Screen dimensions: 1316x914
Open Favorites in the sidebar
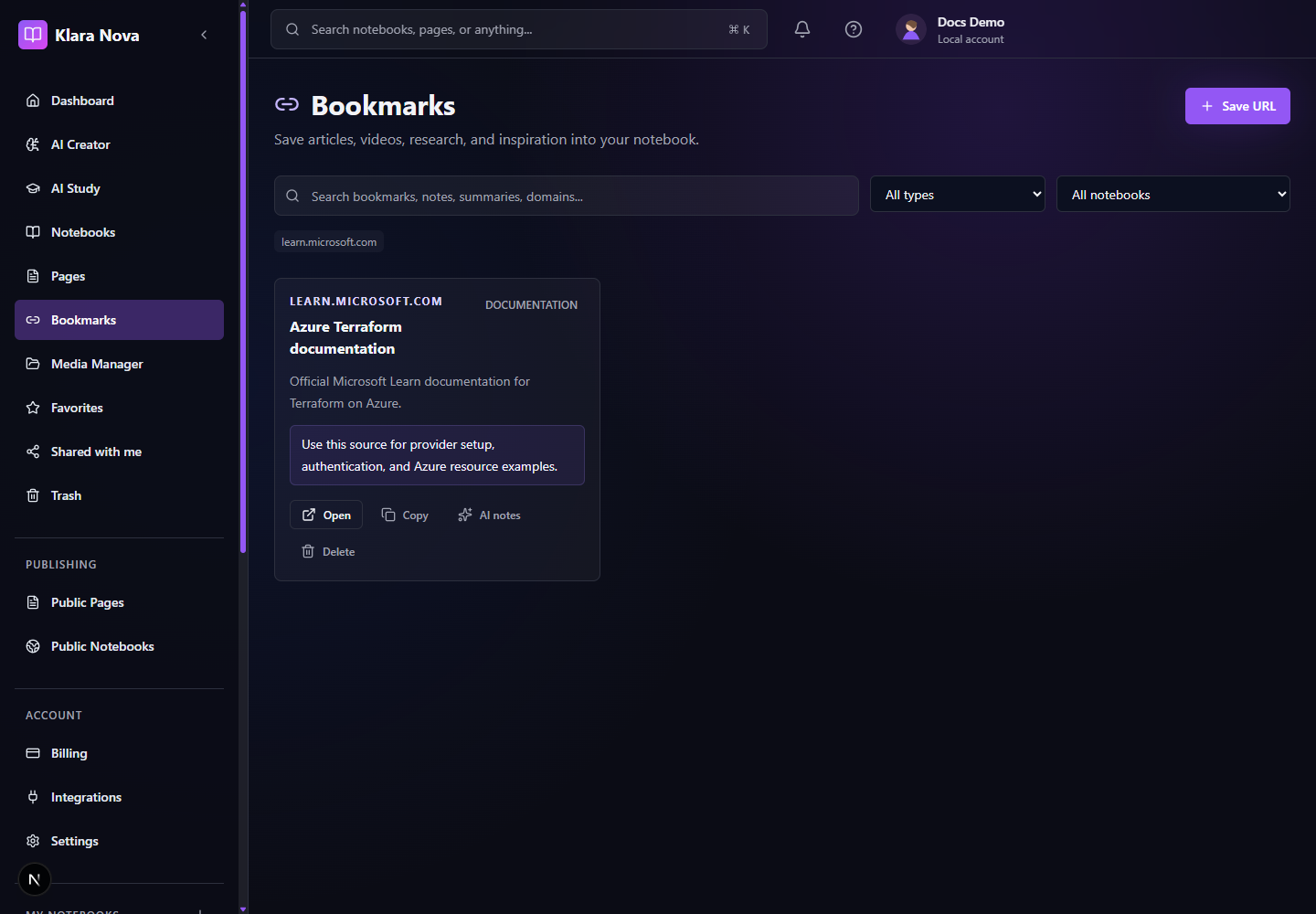[119, 408]
